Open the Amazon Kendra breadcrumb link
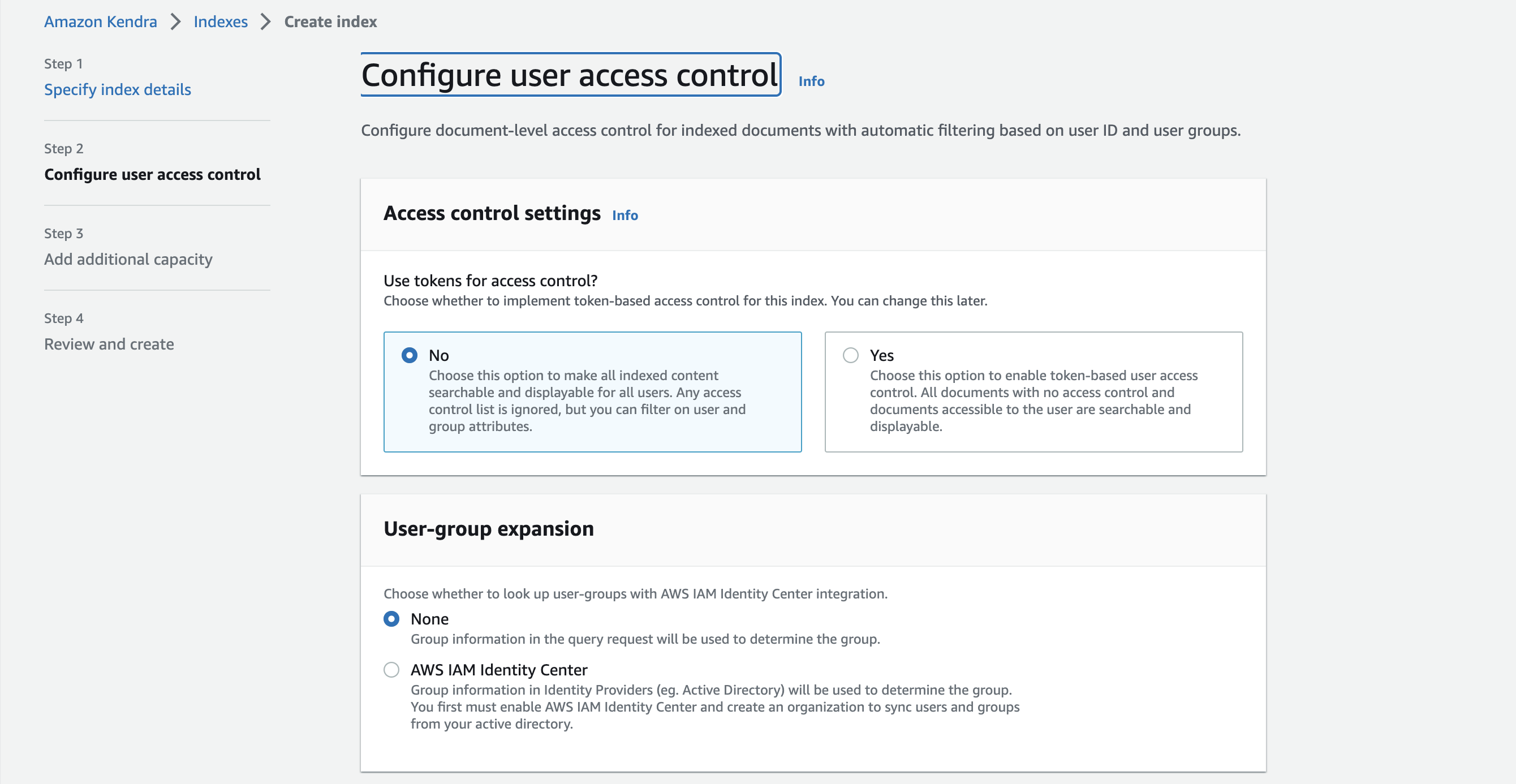The image size is (1516, 784). [x=101, y=21]
